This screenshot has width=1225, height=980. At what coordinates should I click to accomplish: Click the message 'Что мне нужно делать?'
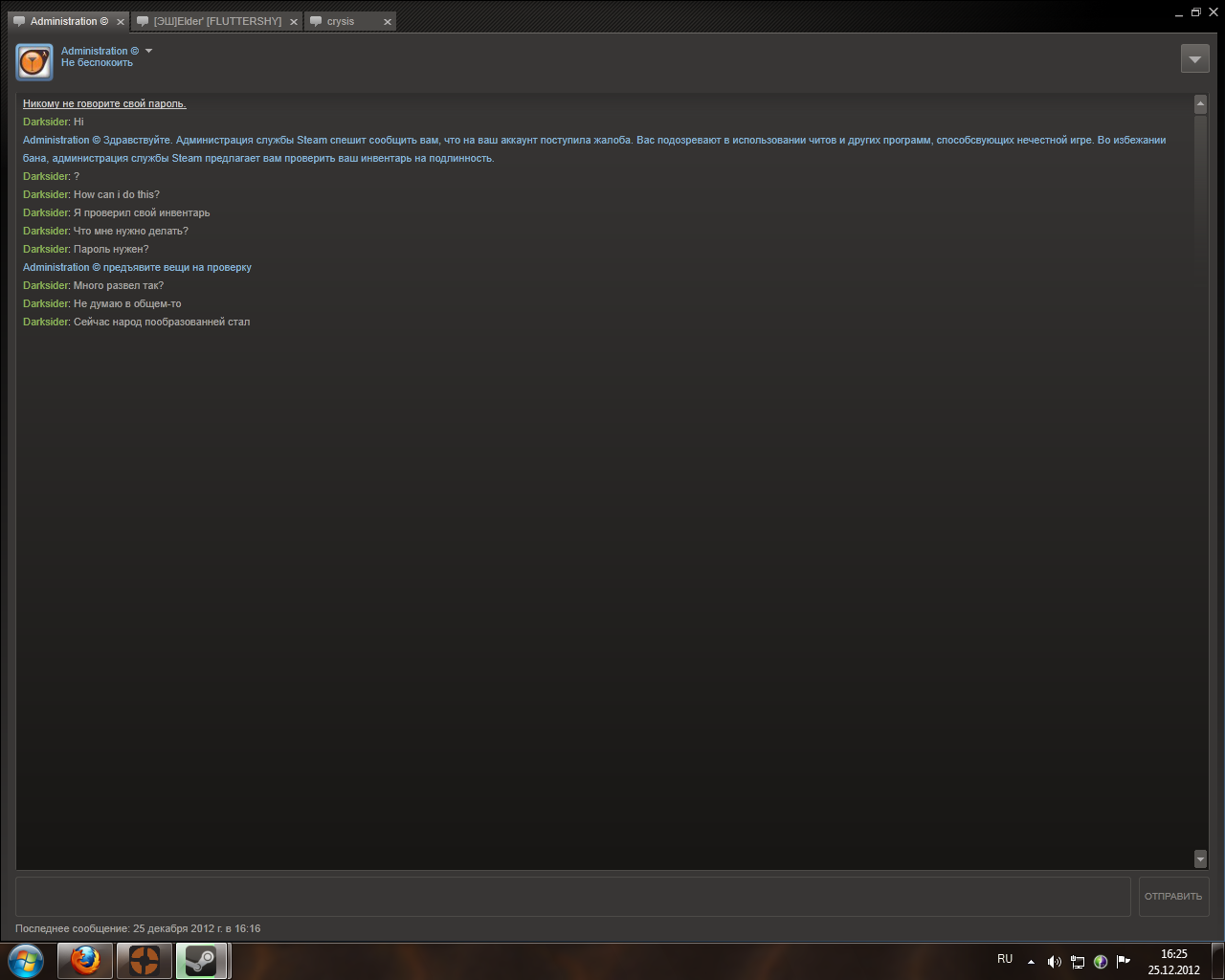tap(131, 231)
